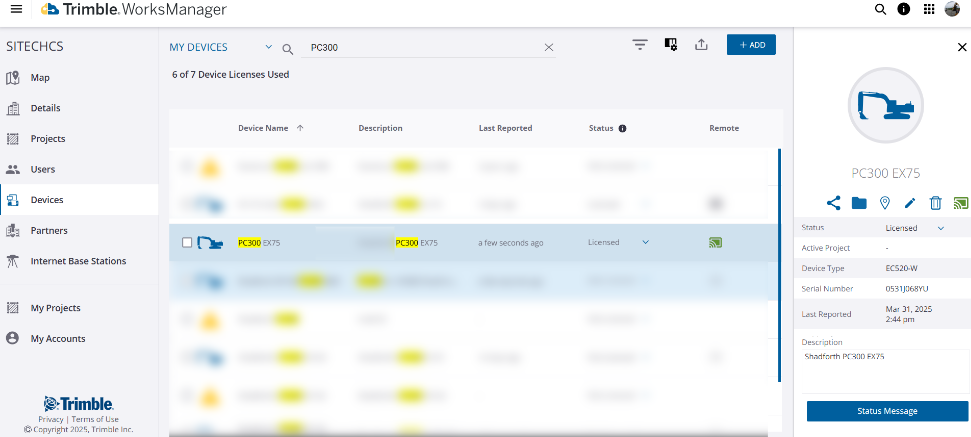Clear the PC300 search text

[549, 48]
